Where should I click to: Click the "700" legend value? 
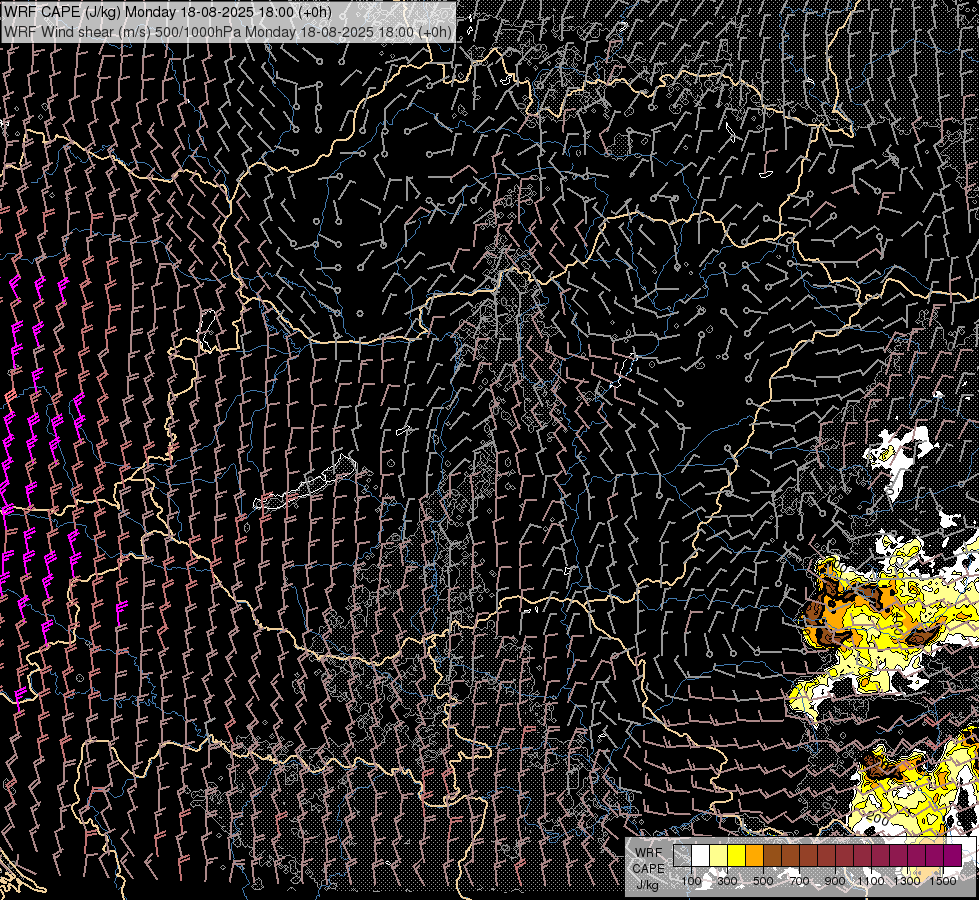(799, 881)
